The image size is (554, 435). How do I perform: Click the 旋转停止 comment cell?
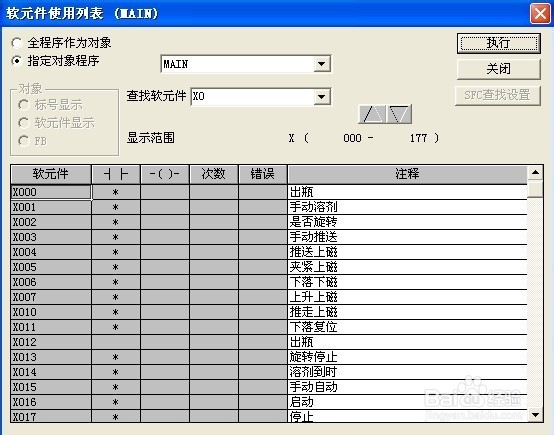click(x=407, y=357)
